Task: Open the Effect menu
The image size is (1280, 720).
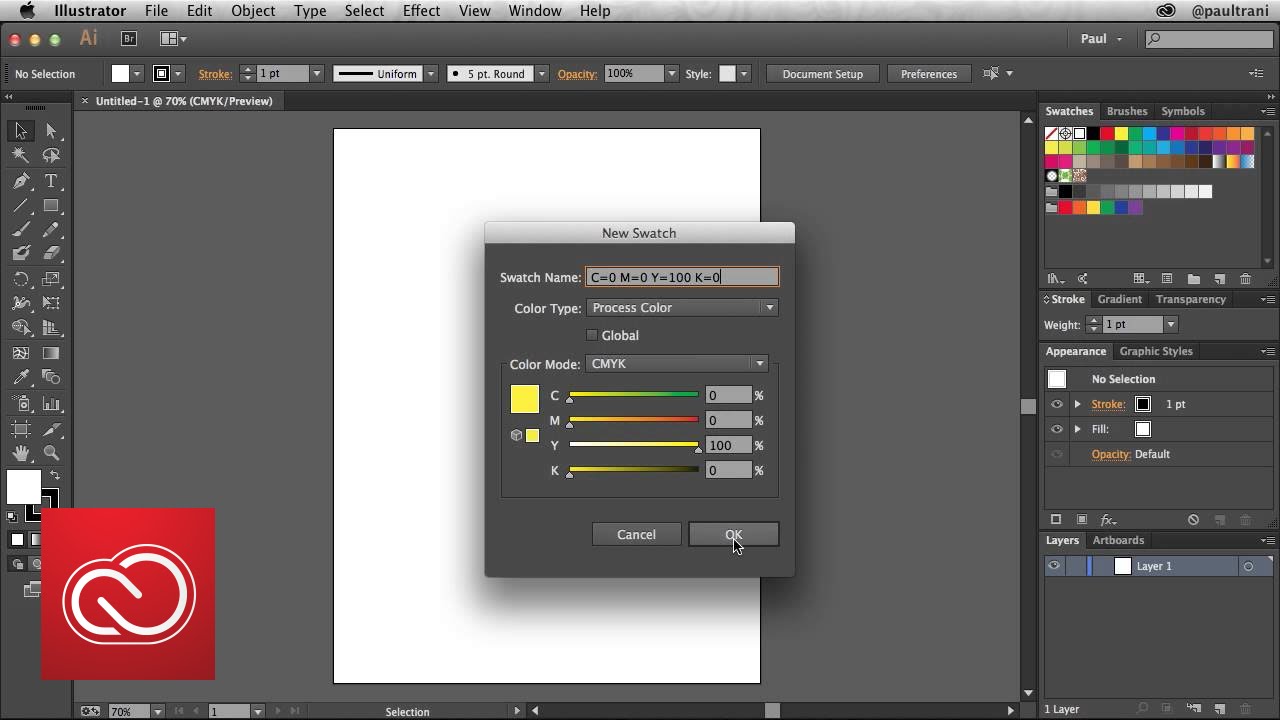Action: coord(421,11)
